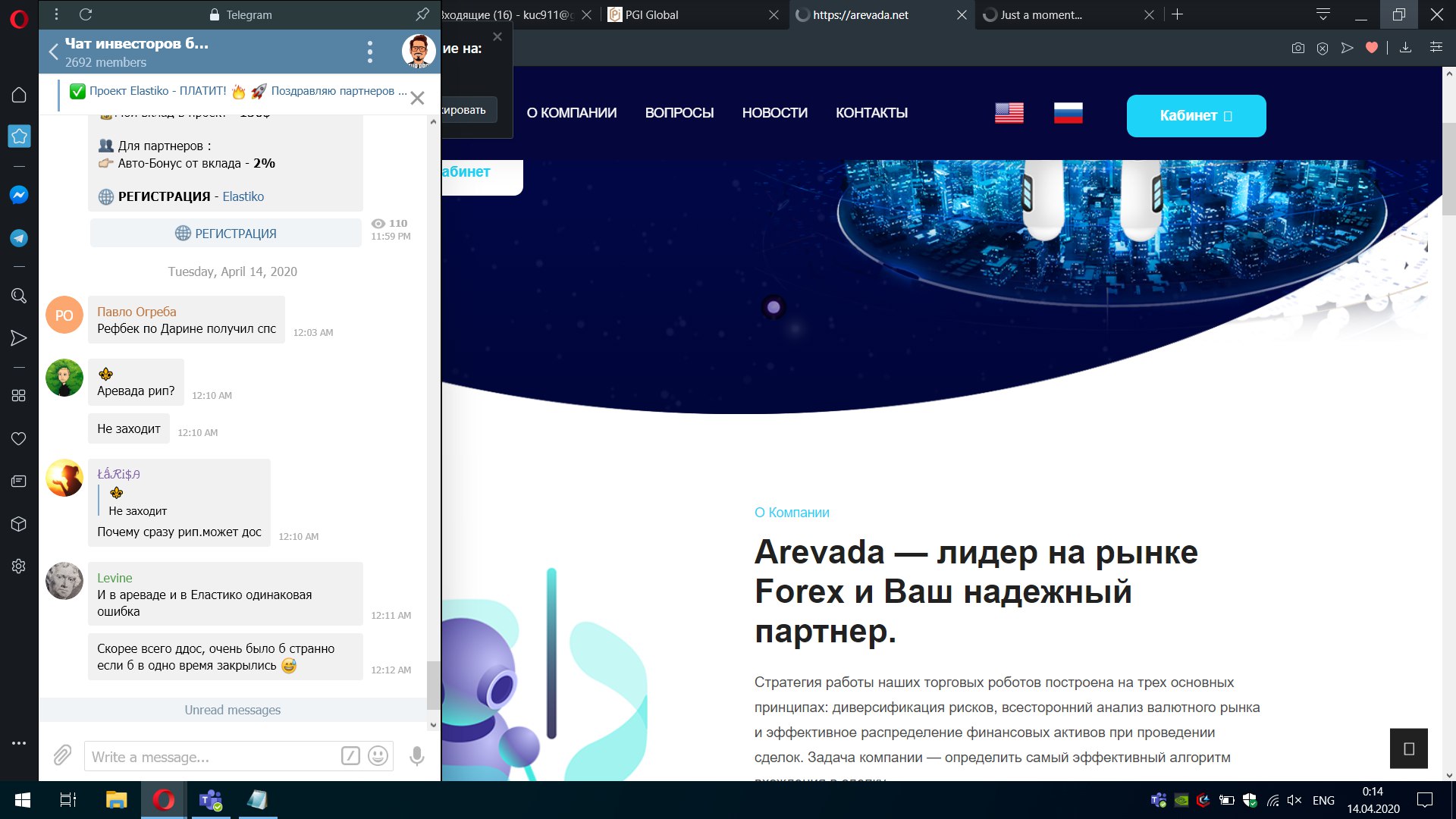Open personal news icon in sidebar
Viewport: 1456px width, 819px height.
click(19, 481)
